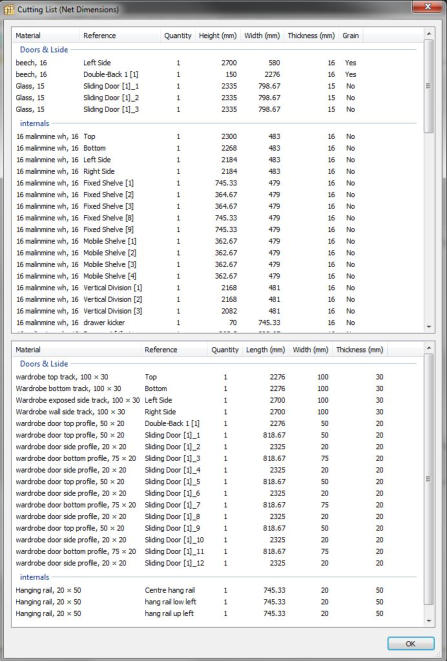Click the Length (mm) header in lower list

265,350
